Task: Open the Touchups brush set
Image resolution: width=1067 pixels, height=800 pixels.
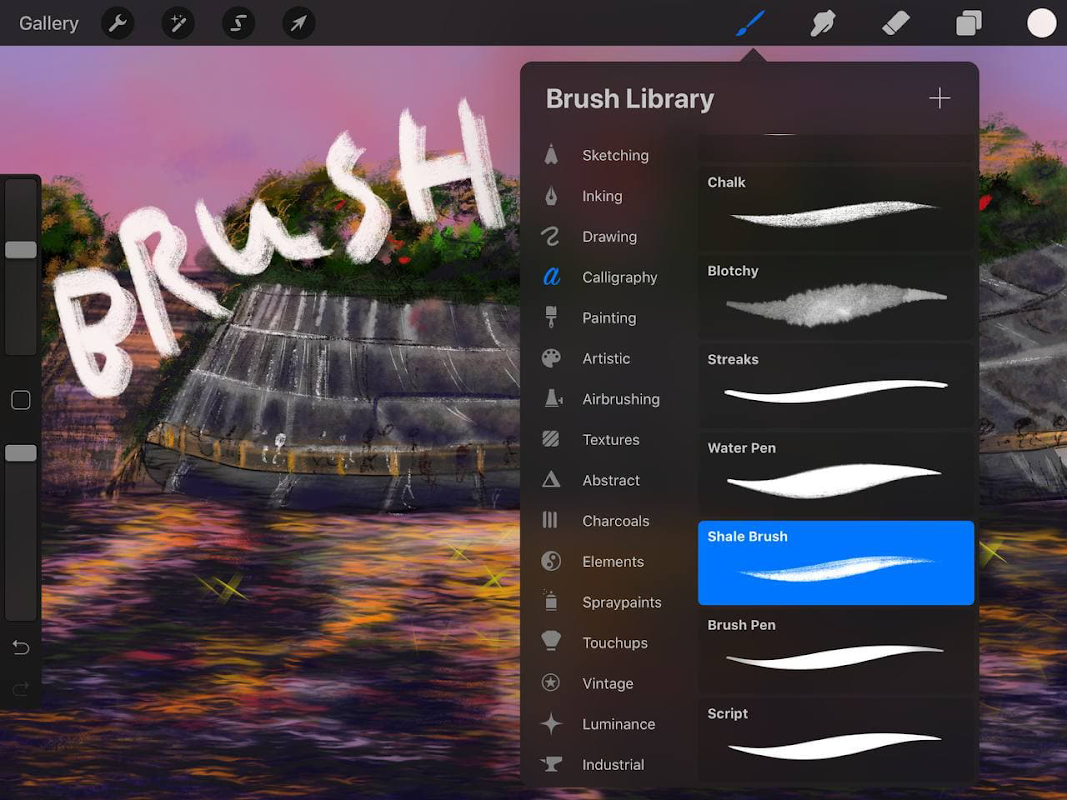Action: [x=614, y=643]
